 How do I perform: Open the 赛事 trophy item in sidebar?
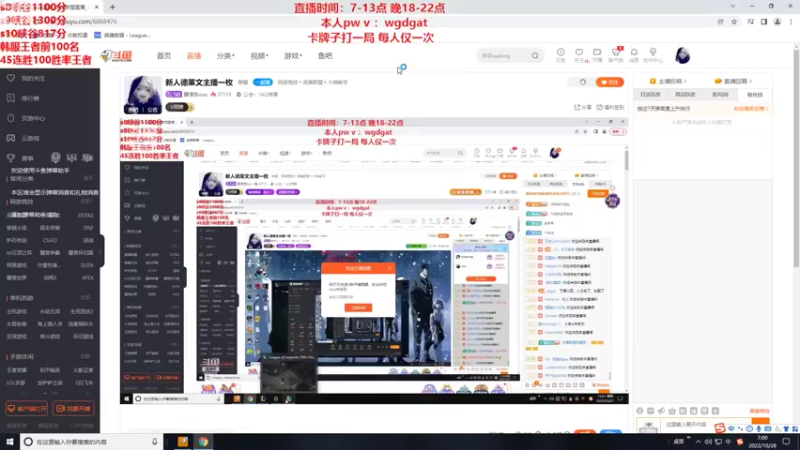pyautogui.click(x=27, y=158)
